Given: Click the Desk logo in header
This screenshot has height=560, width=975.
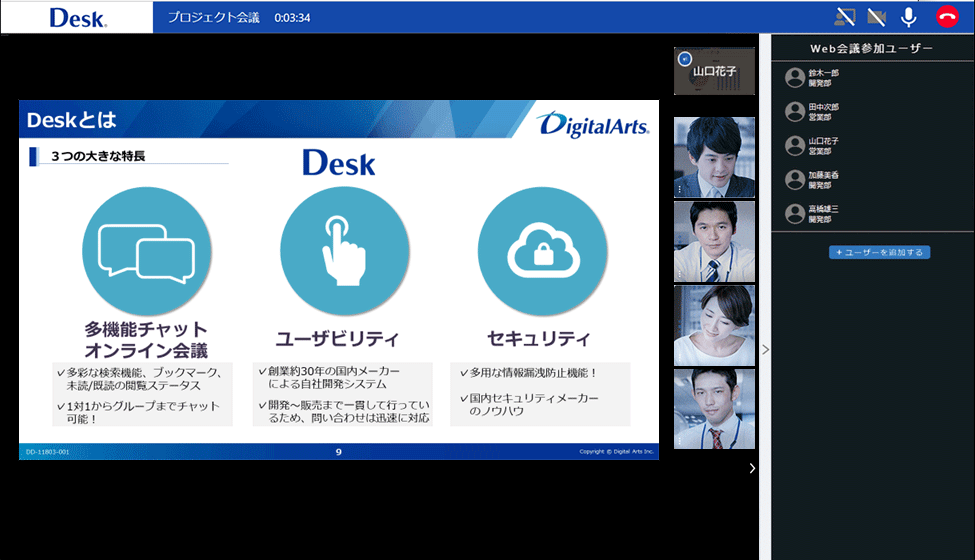Looking at the screenshot, I should (77, 17).
